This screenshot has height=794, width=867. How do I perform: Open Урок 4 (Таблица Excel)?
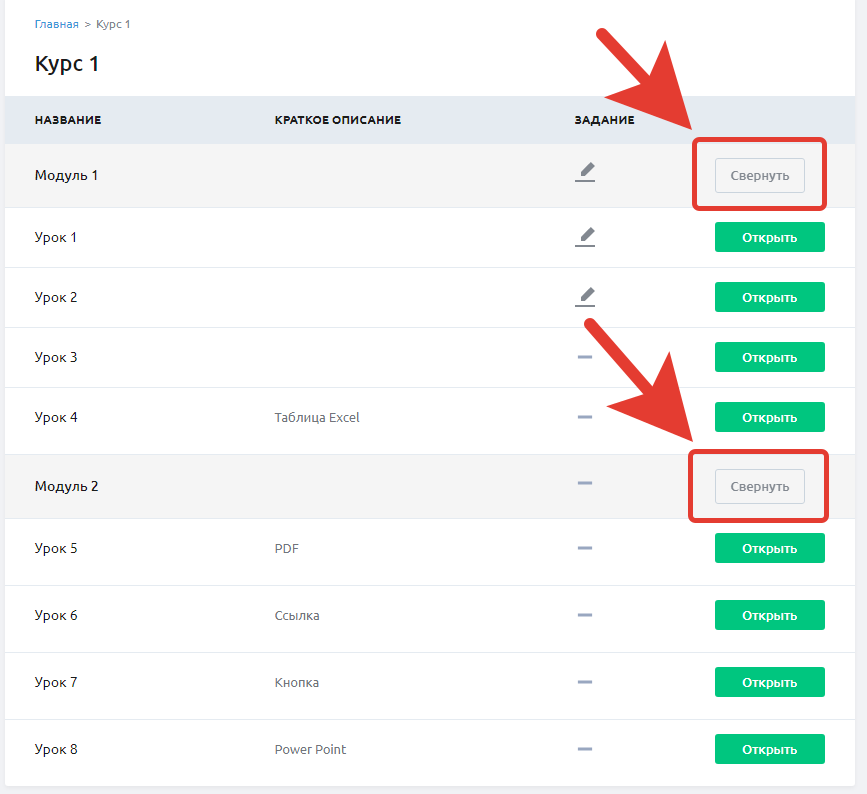tap(770, 417)
